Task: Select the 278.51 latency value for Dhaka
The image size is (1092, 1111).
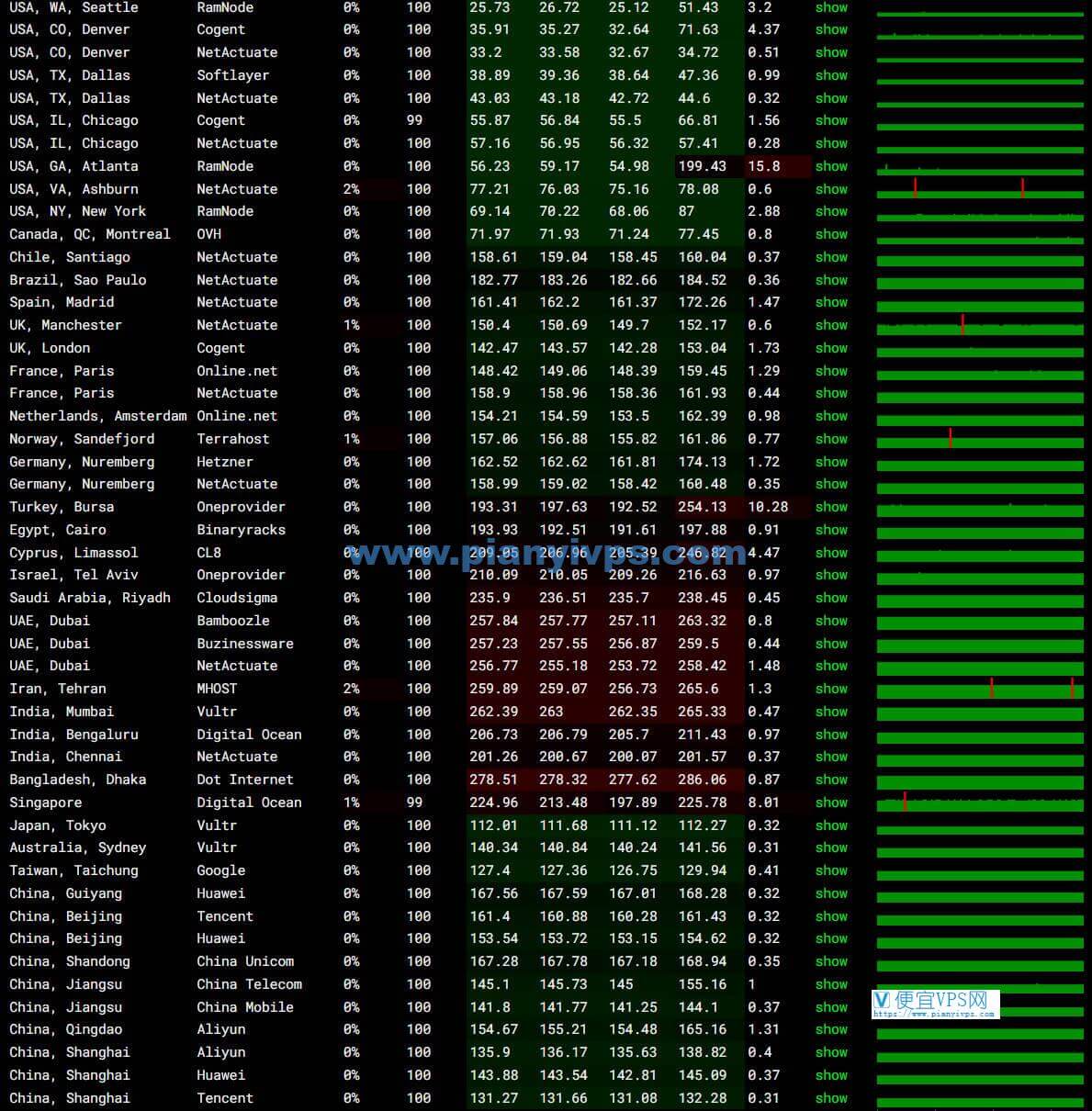Action: (x=494, y=780)
